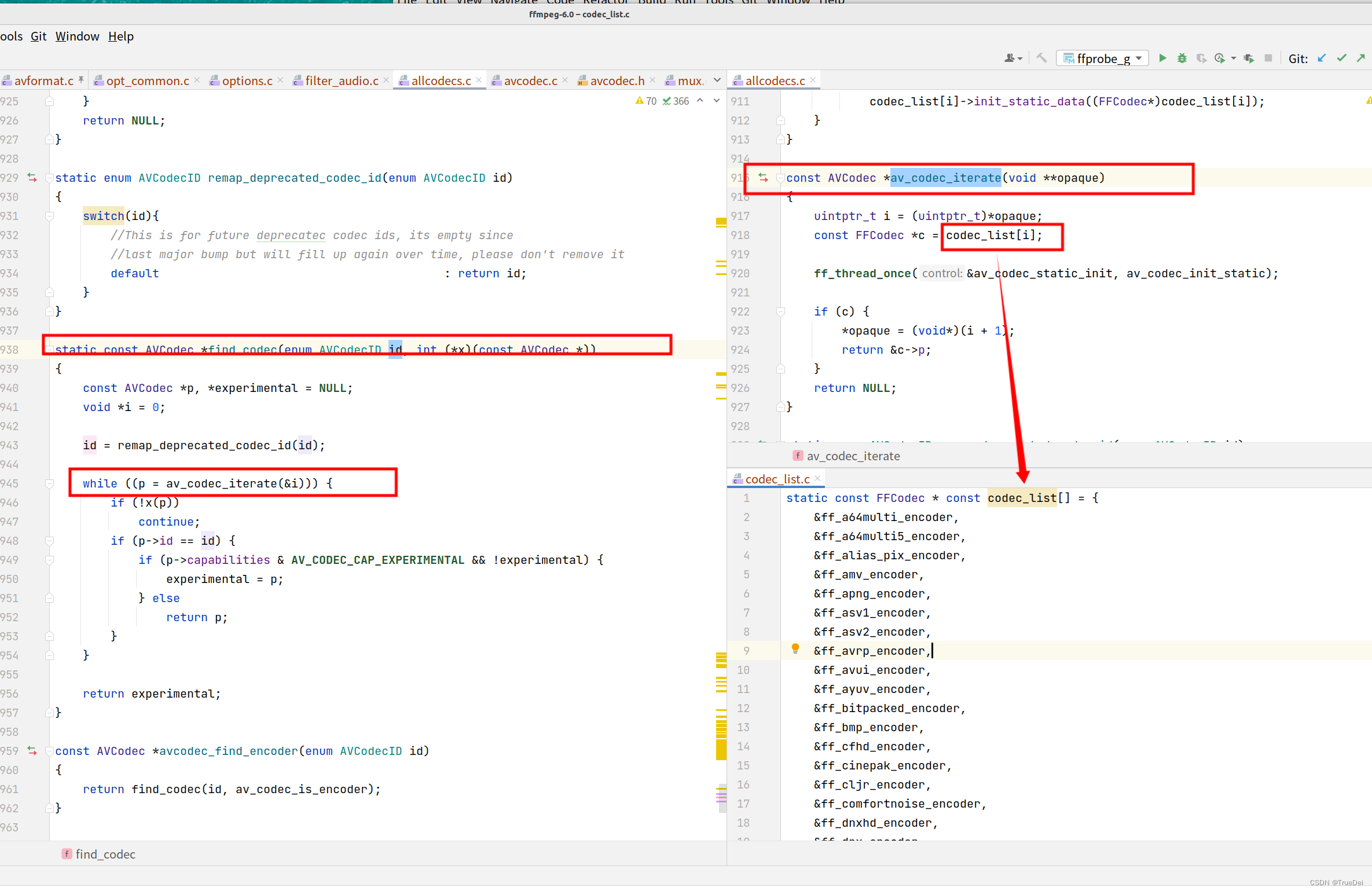Close the opt_common.c tab
Viewport: 1372px width, 891px height.
197,80
